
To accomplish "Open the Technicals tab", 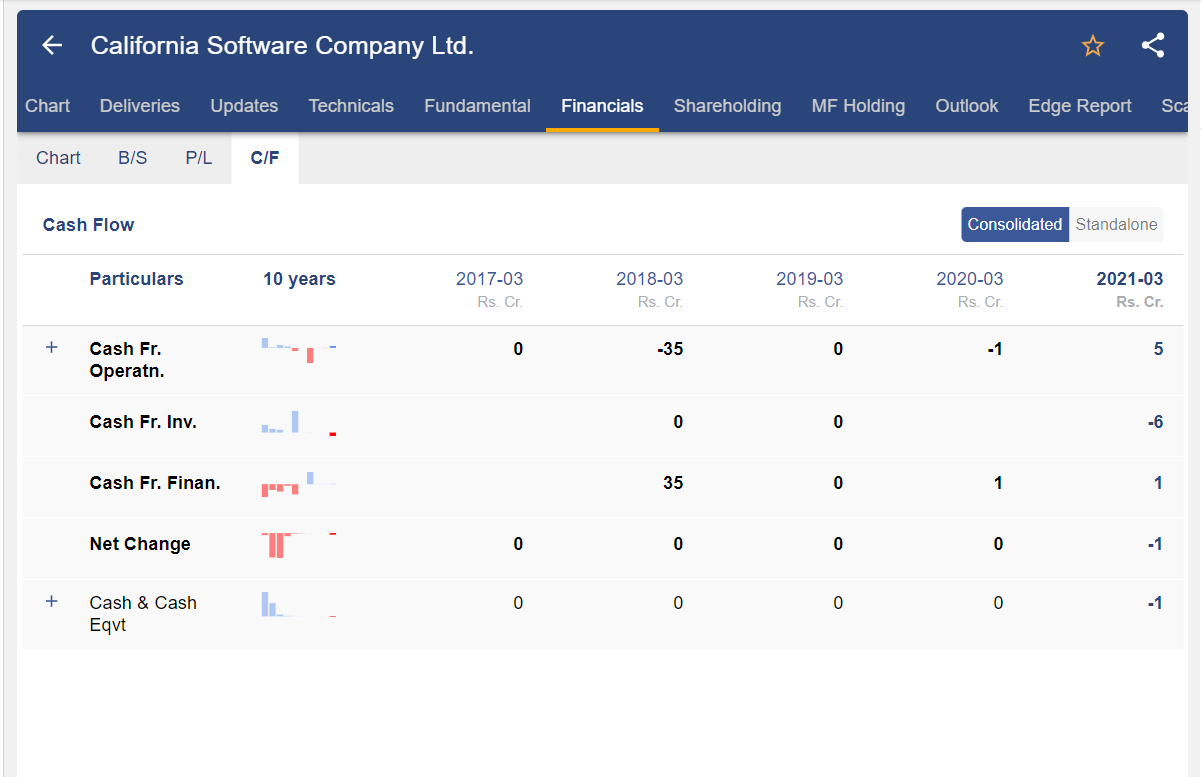I will [351, 106].
